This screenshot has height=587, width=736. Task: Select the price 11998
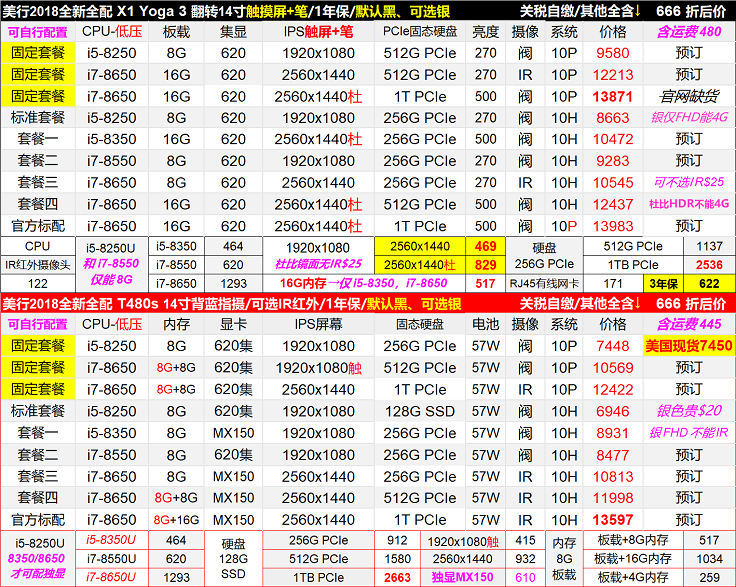pyautogui.click(x=613, y=498)
